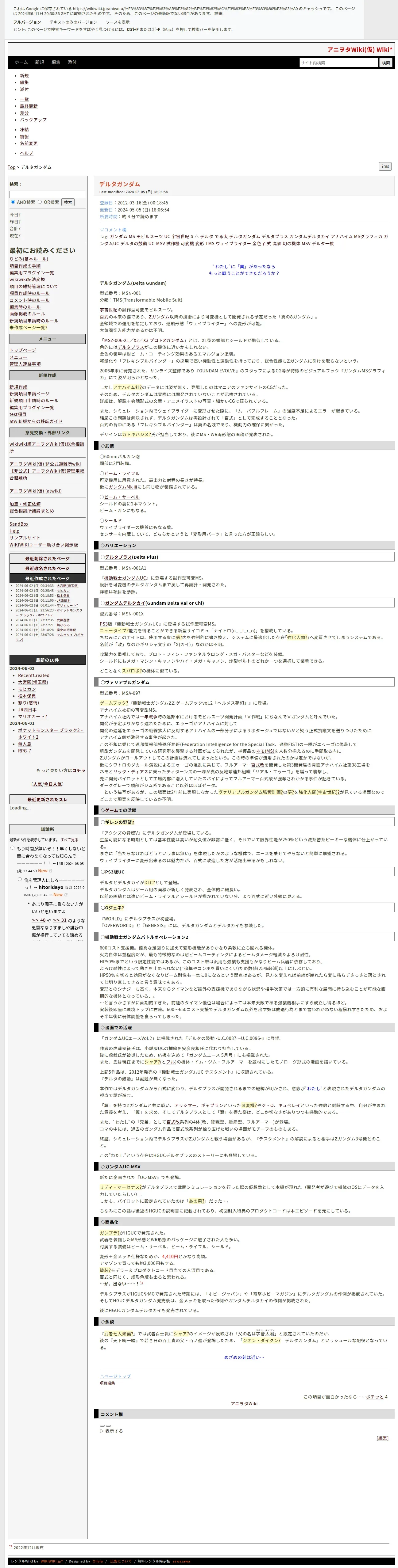Viewport: 398px width, 1568px height.
Task: Open WIKIWIKI.jp footer link
Action: pyautogui.click(x=52, y=1561)
